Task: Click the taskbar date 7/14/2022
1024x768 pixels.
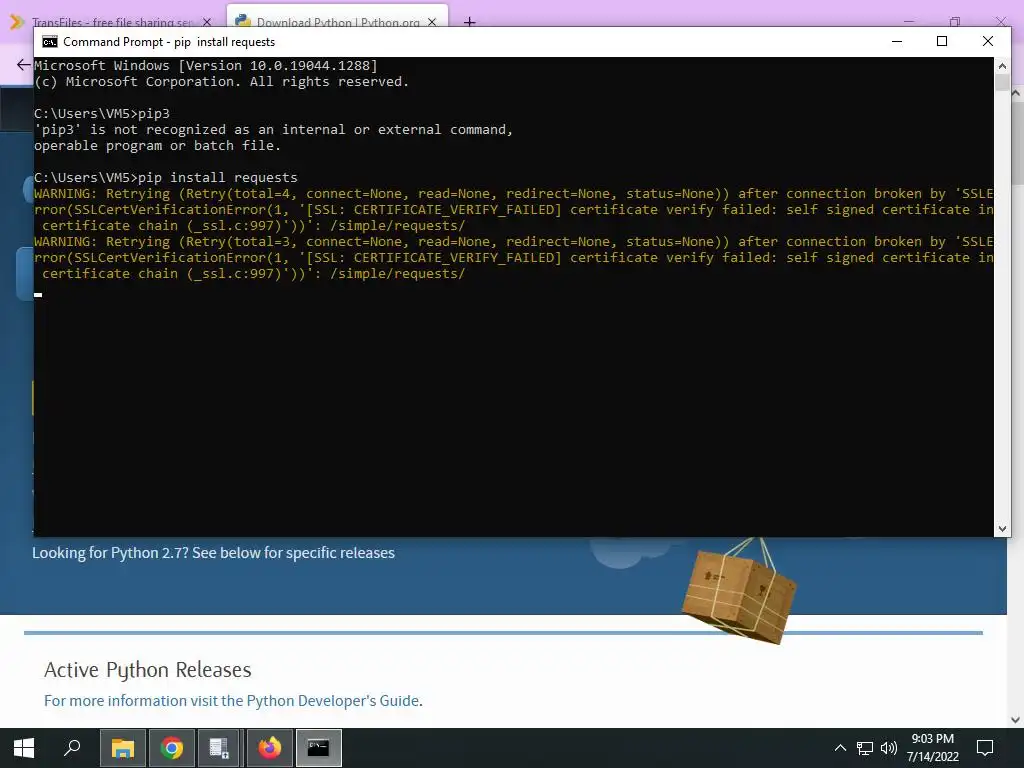Action: click(x=933, y=757)
